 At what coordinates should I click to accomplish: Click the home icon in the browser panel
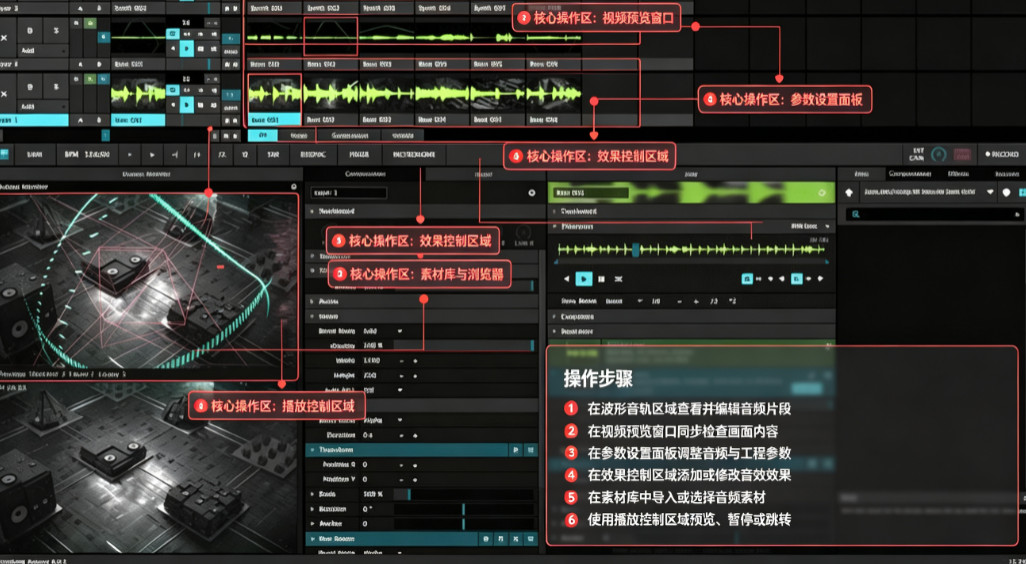pos(849,193)
